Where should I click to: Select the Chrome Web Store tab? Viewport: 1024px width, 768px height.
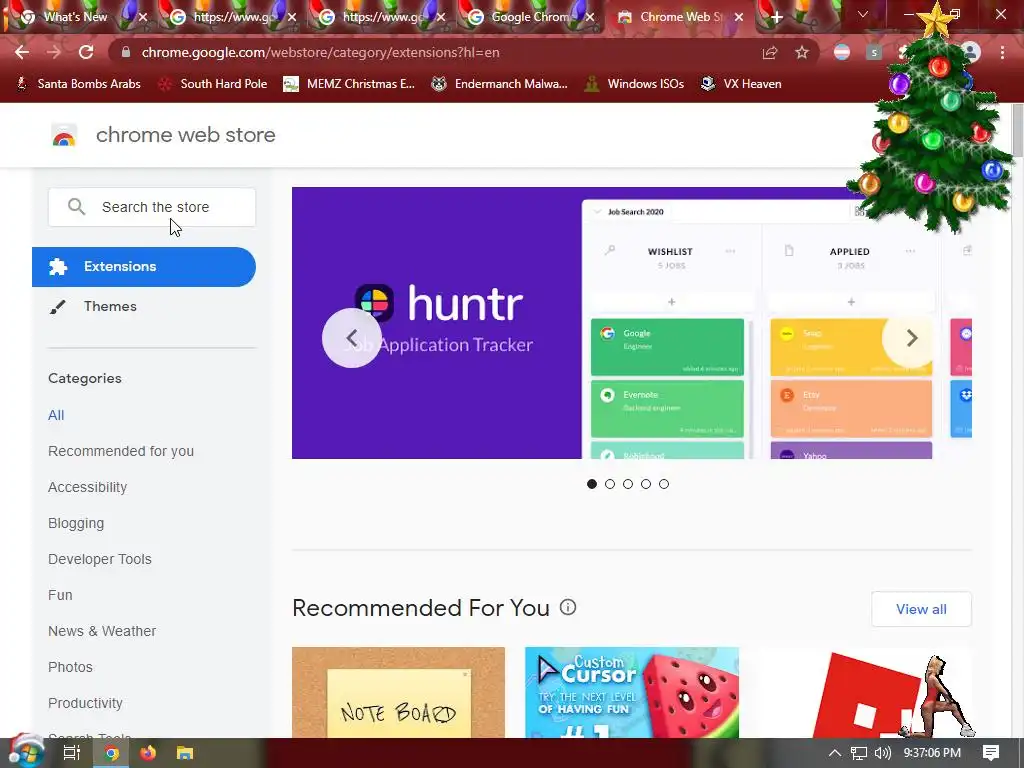[x=679, y=17]
